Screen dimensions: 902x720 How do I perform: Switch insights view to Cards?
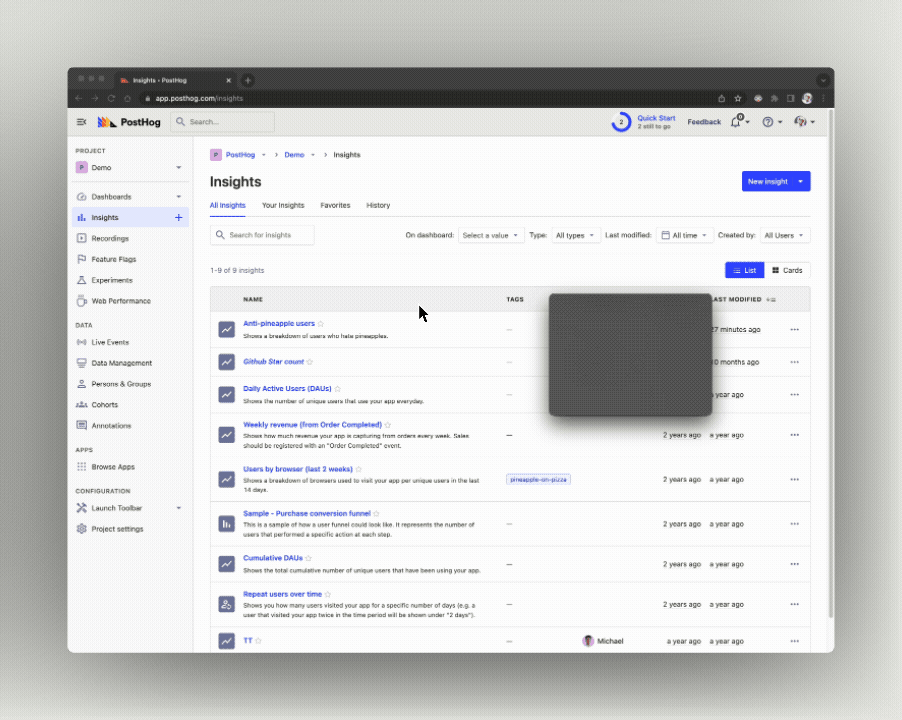(x=787, y=270)
